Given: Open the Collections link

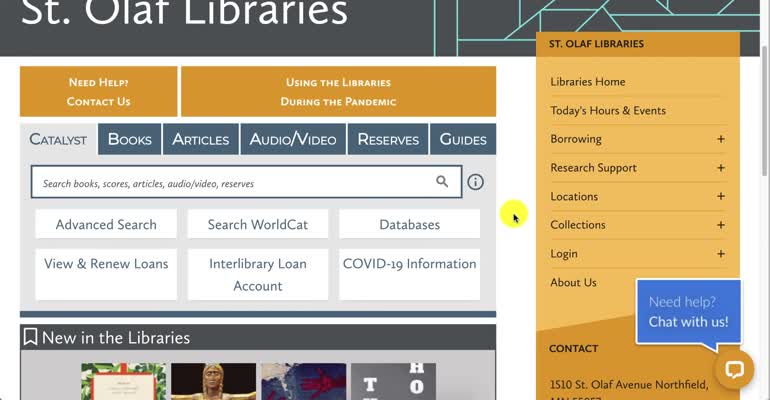Looking at the screenshot, I should click(578, 225).
